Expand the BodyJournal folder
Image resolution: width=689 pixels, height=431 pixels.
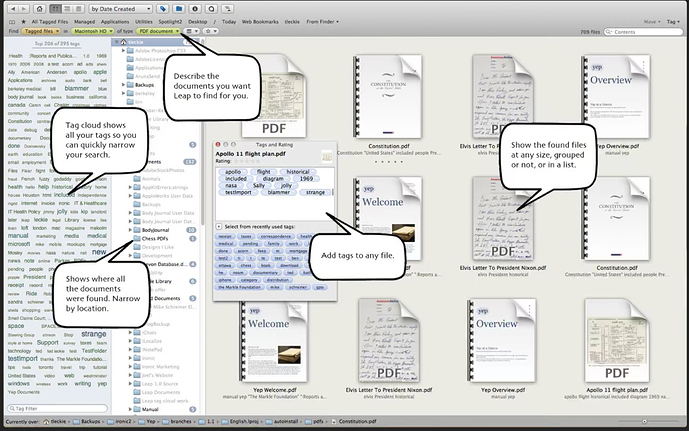point(131,230)
